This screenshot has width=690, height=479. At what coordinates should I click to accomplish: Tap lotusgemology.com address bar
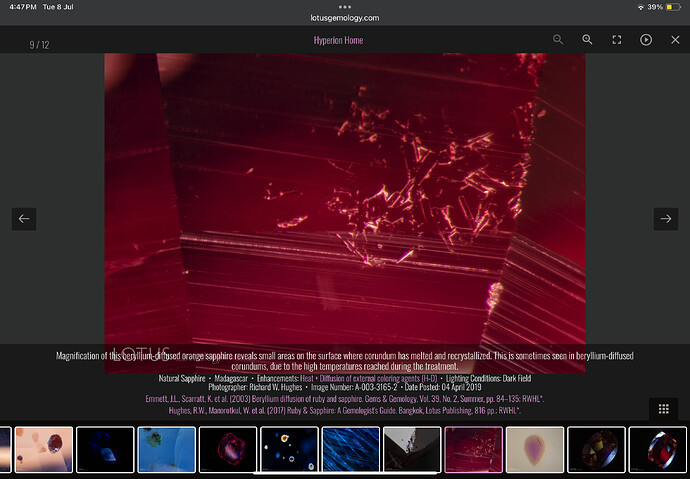tap(345, 18)
